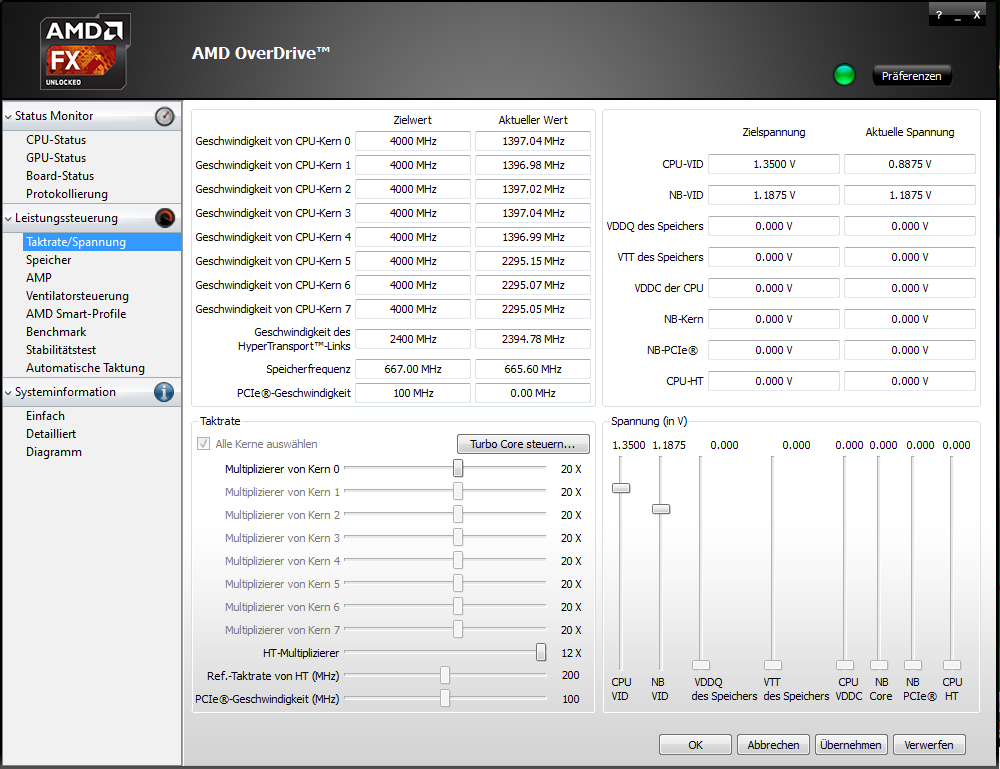Click the AMD OverDrive title text
1000x769 pixels.
pos(261,53)
